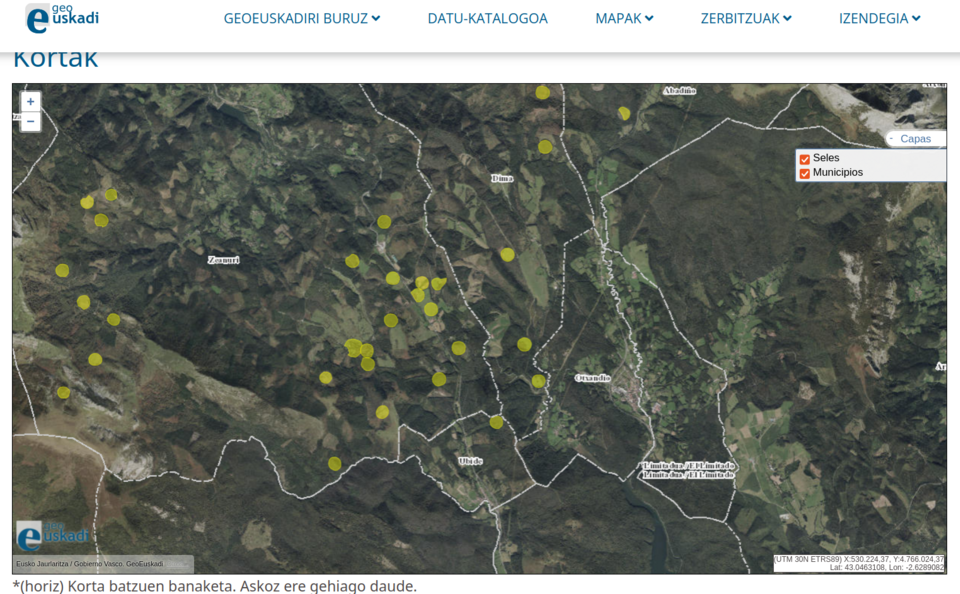The height and width of the screenshot is (594, 960).
Task: Toggle the Municipios layer checkbox
Action: [x=804, y=173]
